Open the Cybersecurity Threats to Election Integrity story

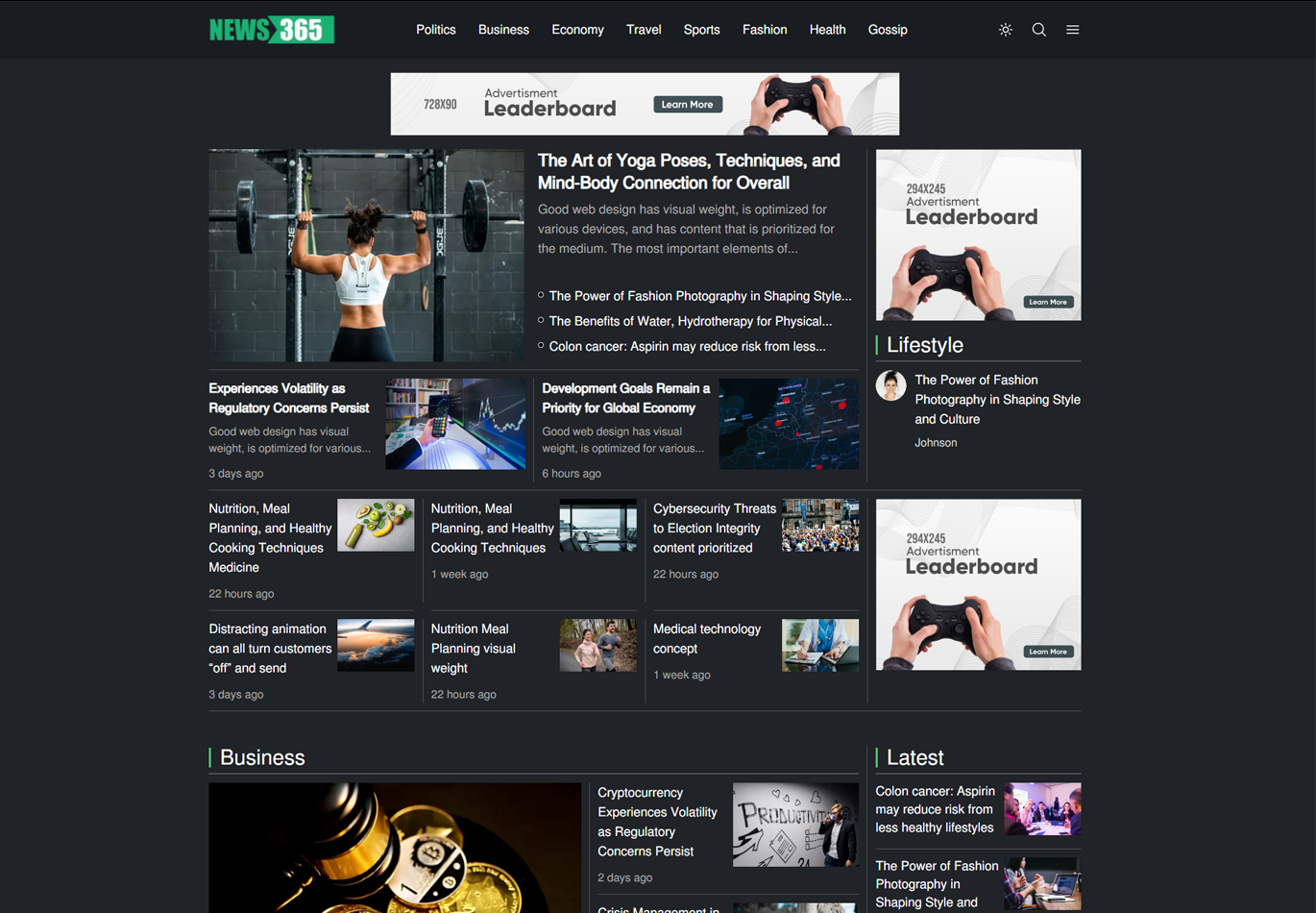click(x=715, y=528)
